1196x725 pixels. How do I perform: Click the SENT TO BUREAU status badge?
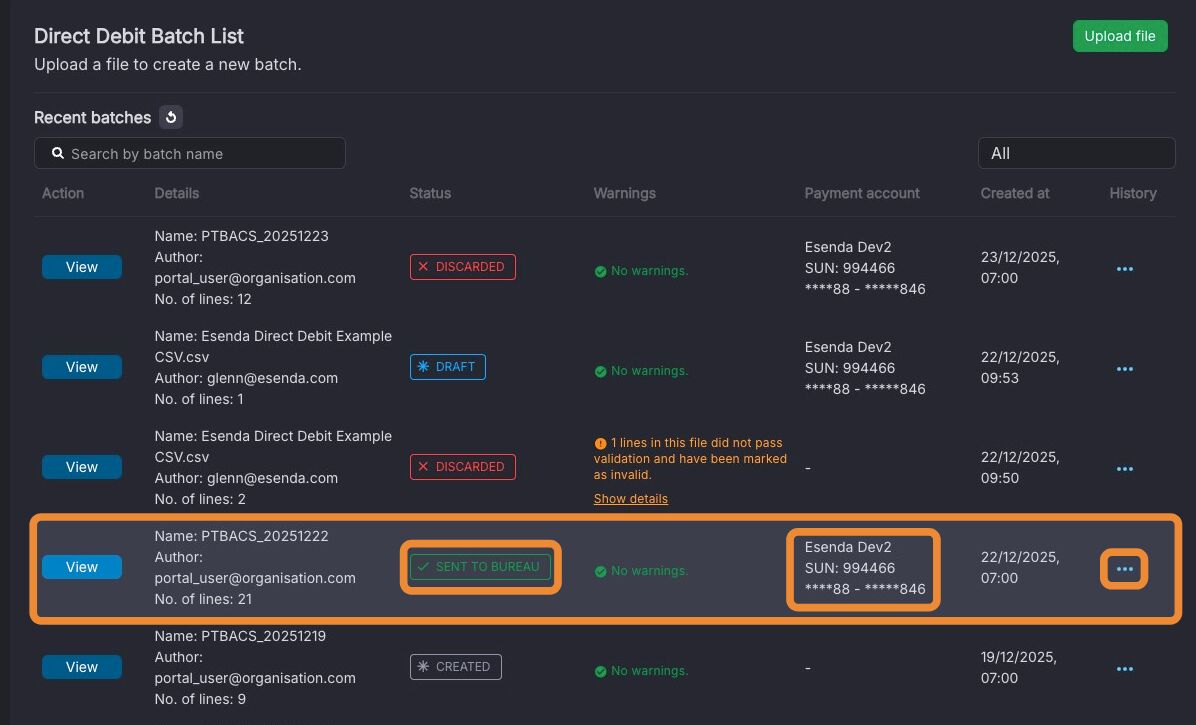[x=481, y=566]
